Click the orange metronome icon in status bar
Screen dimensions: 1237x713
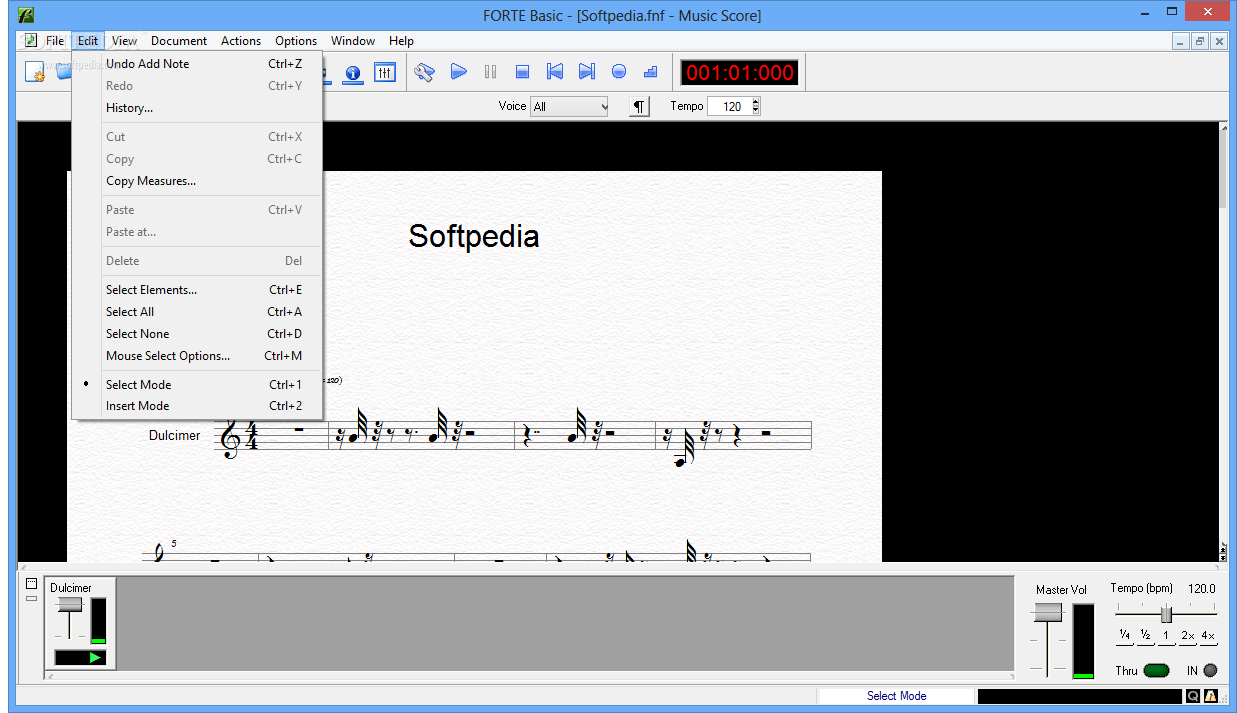coord(1210,696)
